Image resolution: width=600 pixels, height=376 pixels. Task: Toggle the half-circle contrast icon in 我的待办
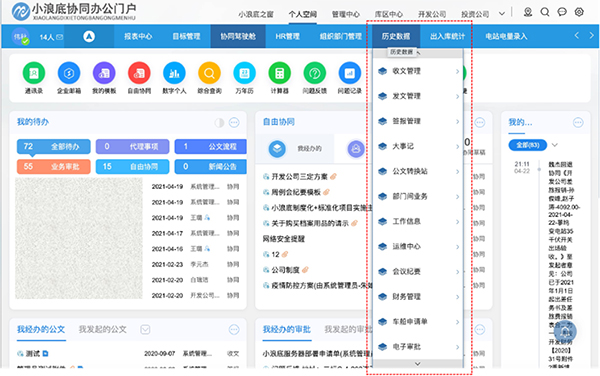[x=219, y=122]
